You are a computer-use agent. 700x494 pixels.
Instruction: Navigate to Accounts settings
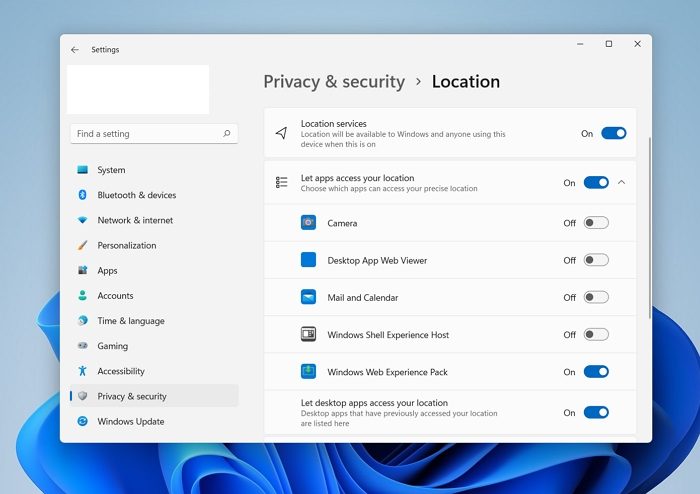tap(154, 295)
